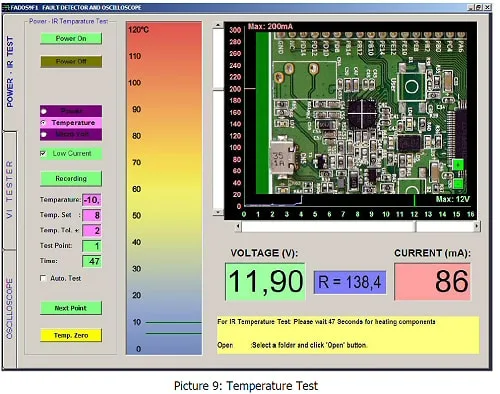Click the 'Max: 200mA' label
The width and height of the screenshot is (500, 394).
pyautogui.click(x=270, y=26)
